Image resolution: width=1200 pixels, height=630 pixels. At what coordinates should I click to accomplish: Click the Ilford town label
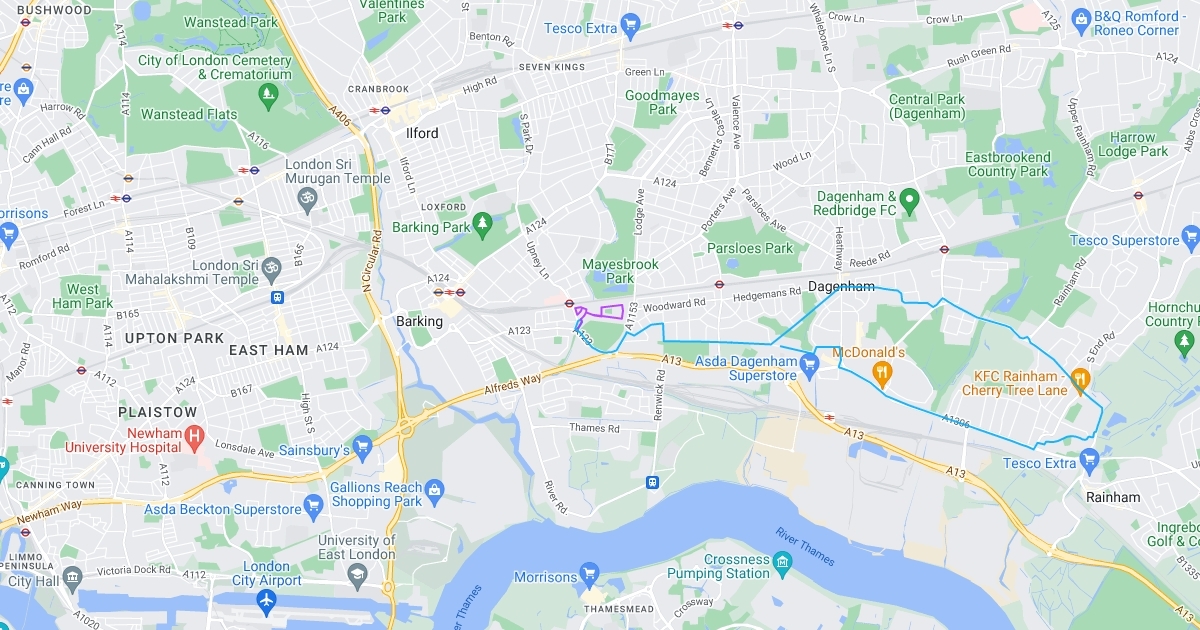[422, 133]
